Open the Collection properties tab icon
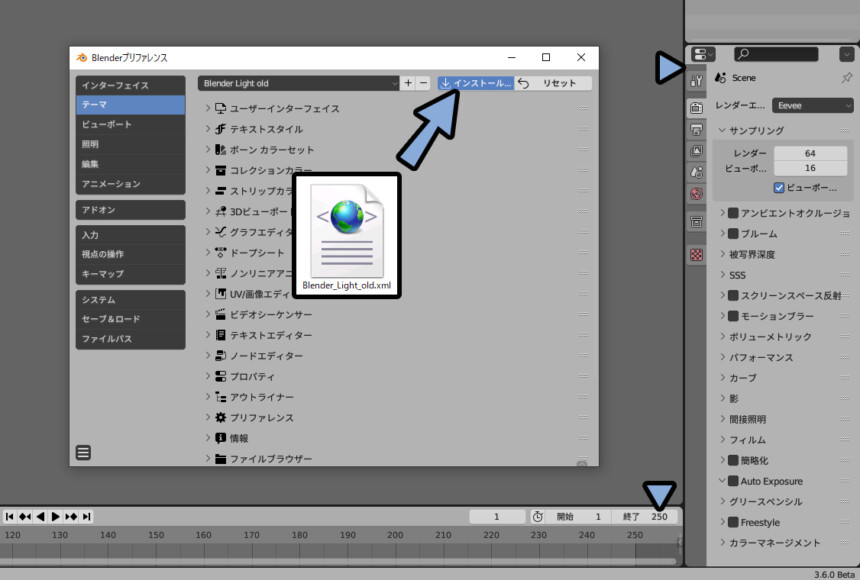The height and width of the screenshot is (580, 860). tap(697, 222)
